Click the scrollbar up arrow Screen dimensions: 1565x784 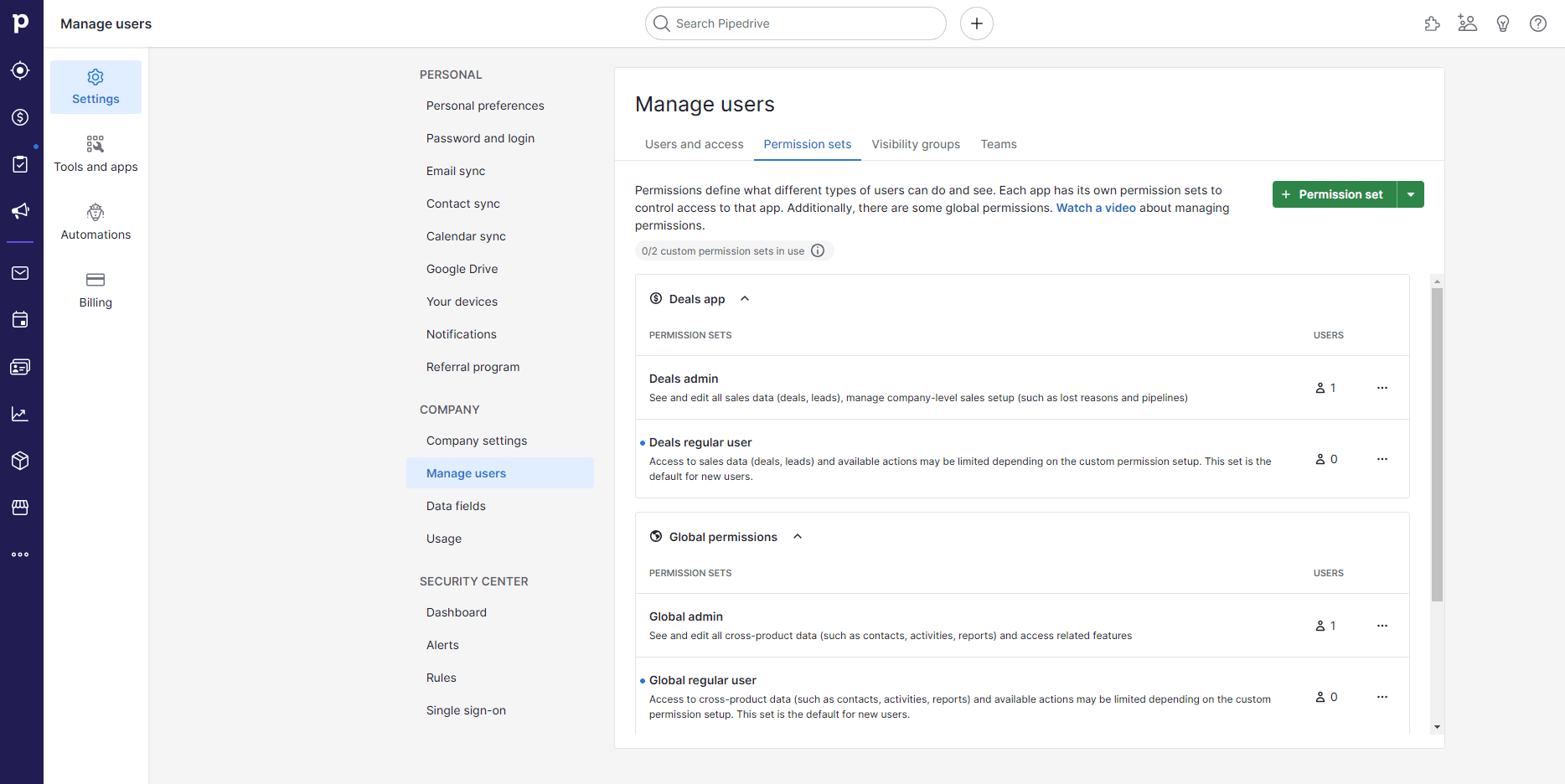(x=1437, y=281)
